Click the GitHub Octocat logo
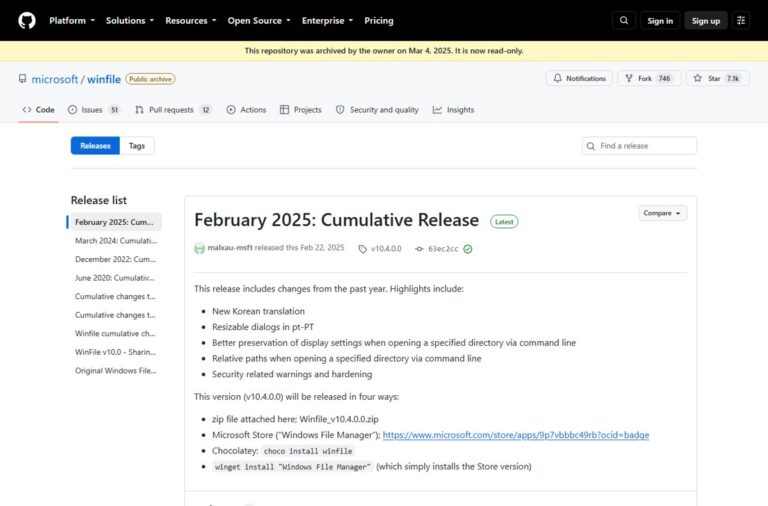This screenshot has width=768, height=506. pos(27,21)
